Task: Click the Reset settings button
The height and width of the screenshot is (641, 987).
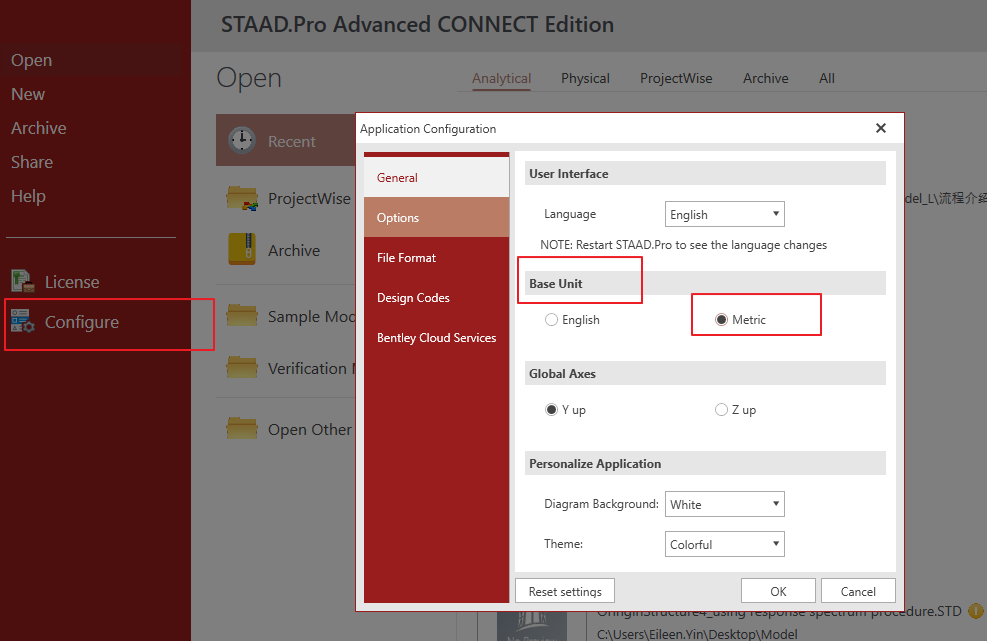Action: [x=565, y=591]
